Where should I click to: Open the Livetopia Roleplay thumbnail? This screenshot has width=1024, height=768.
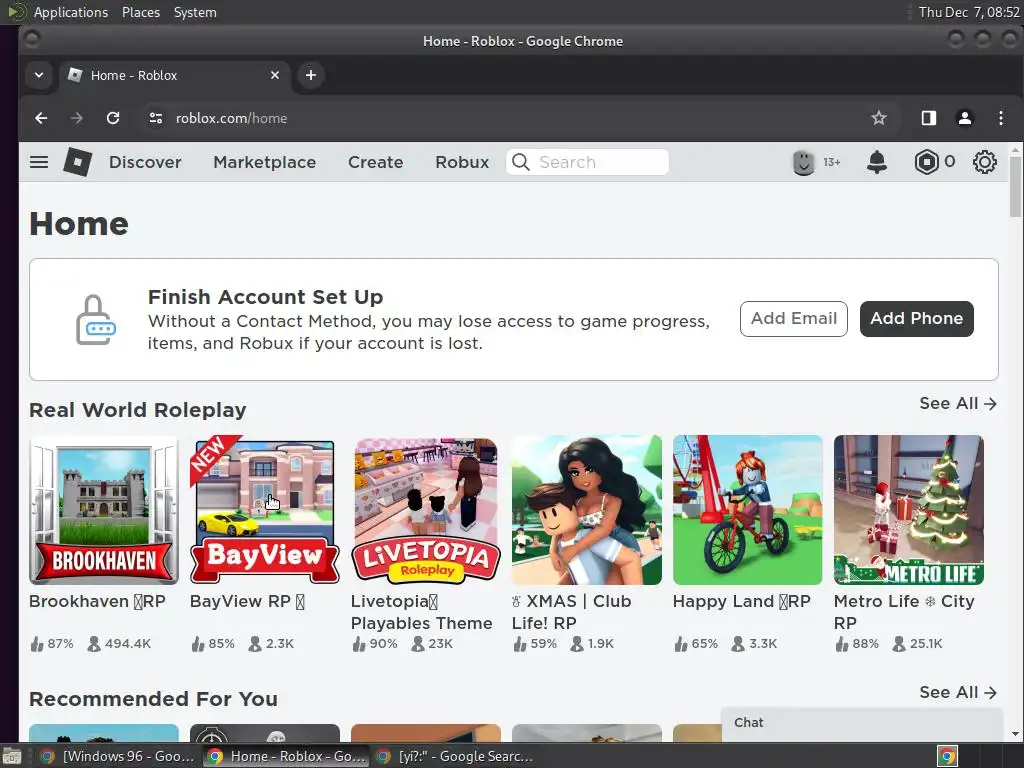coord(426,510)
